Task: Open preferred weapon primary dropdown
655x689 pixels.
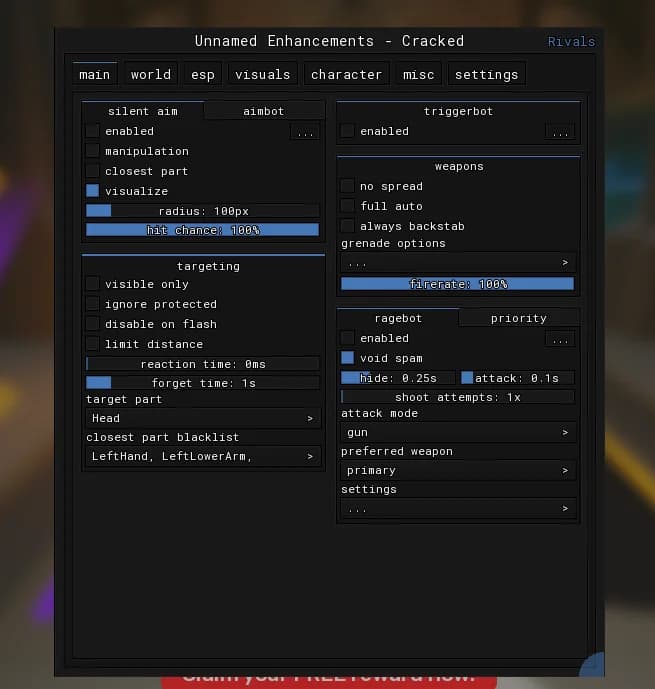Action: click(x=458, y=470)
